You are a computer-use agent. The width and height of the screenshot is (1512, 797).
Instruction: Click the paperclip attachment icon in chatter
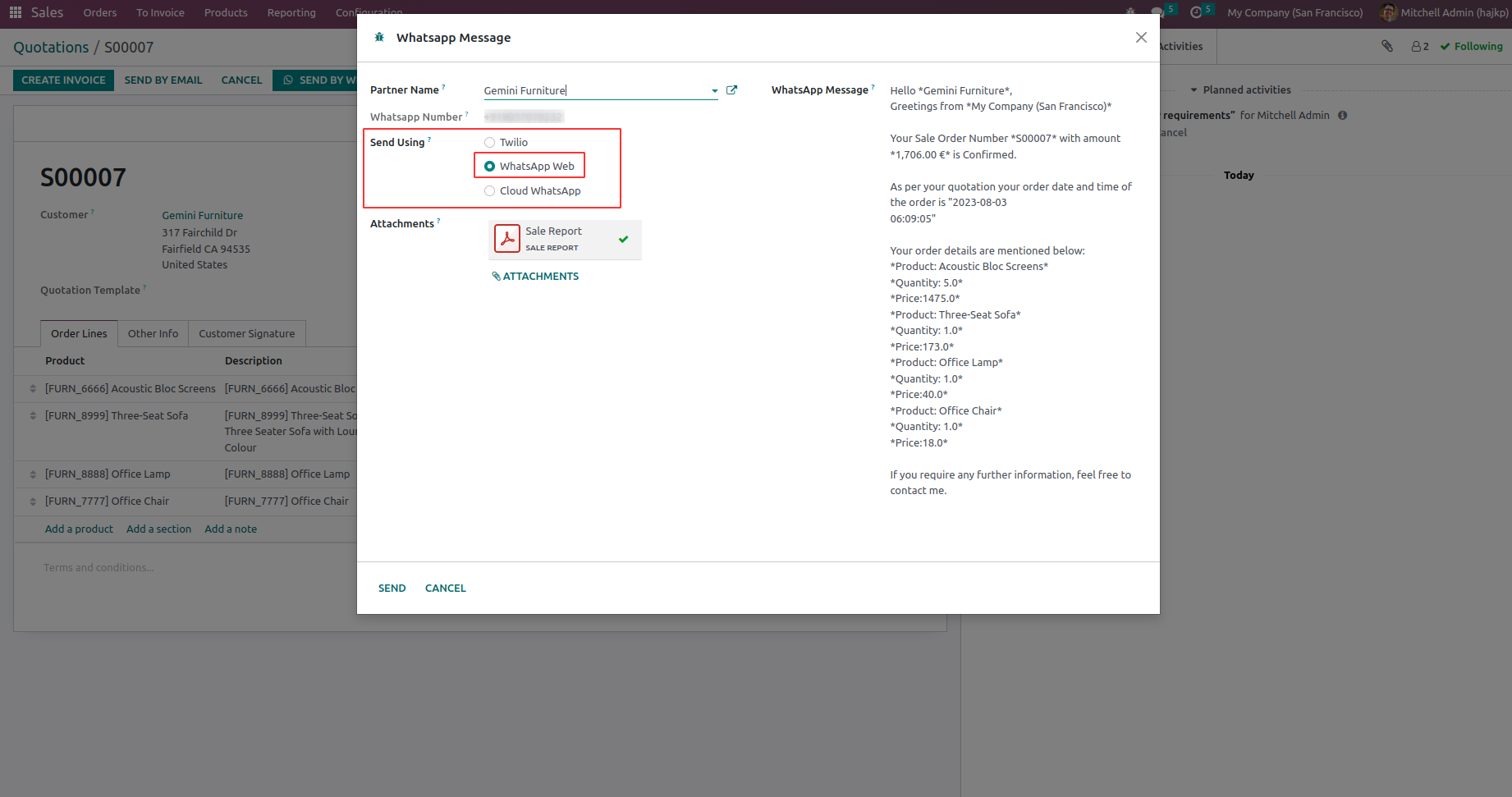1387,47
